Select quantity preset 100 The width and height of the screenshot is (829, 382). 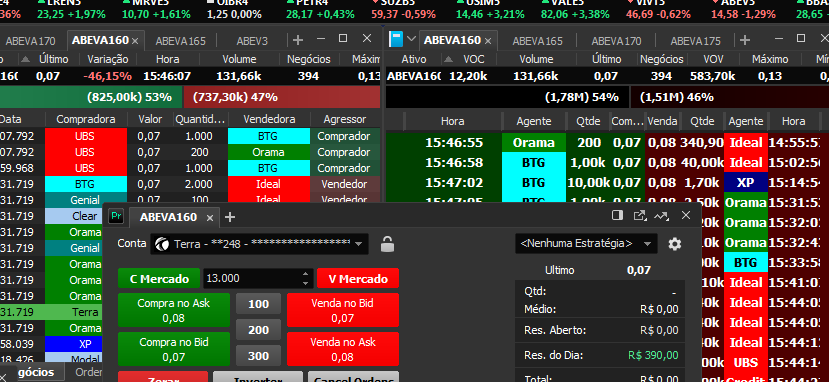tap(259, 304)
